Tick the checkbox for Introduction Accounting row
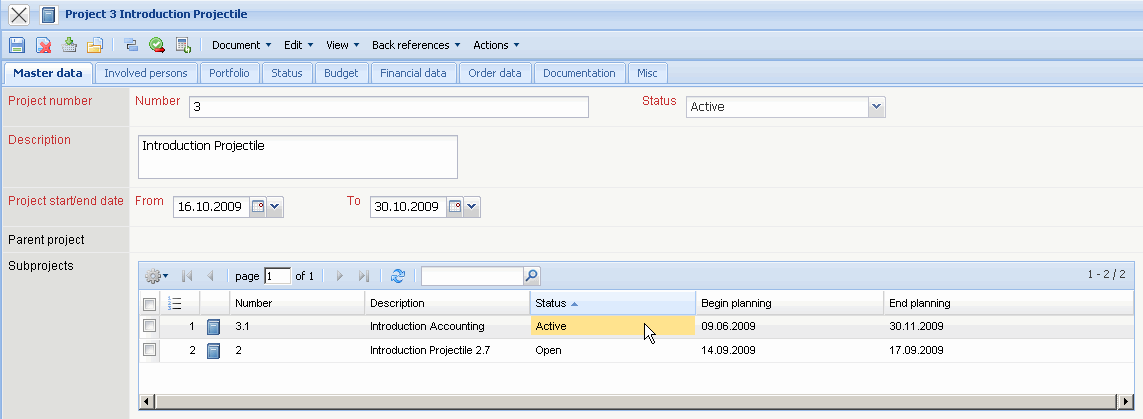 pos(149,326)
